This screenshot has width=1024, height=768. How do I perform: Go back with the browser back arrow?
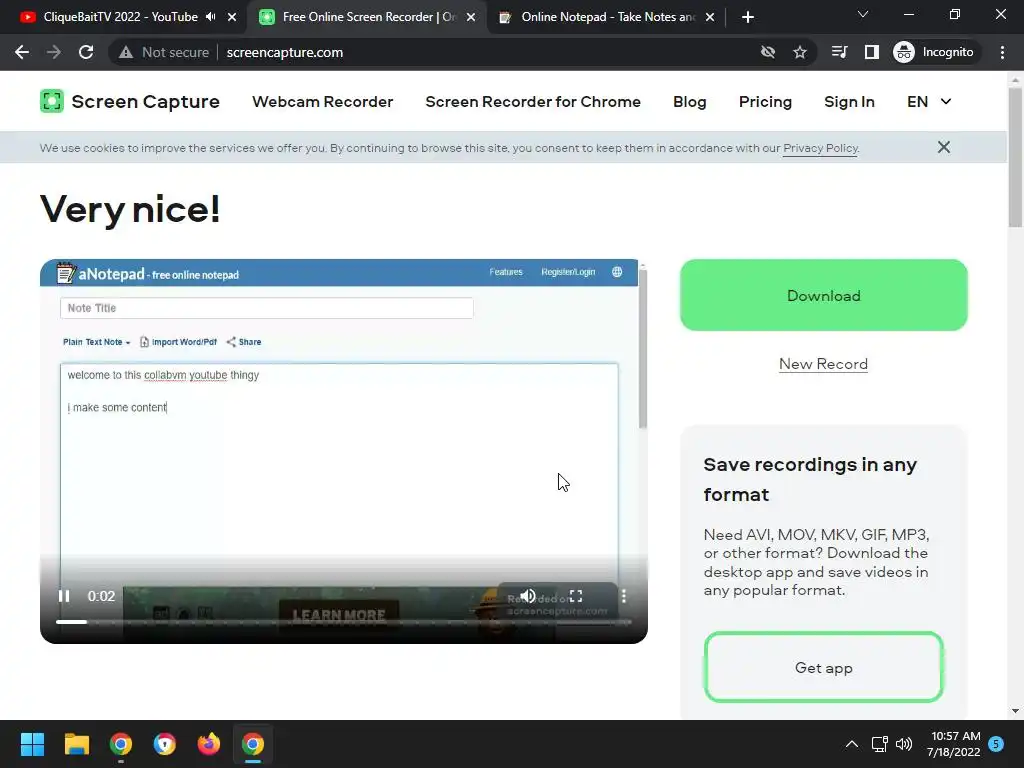pyautogui.click(x=22, y=52)
